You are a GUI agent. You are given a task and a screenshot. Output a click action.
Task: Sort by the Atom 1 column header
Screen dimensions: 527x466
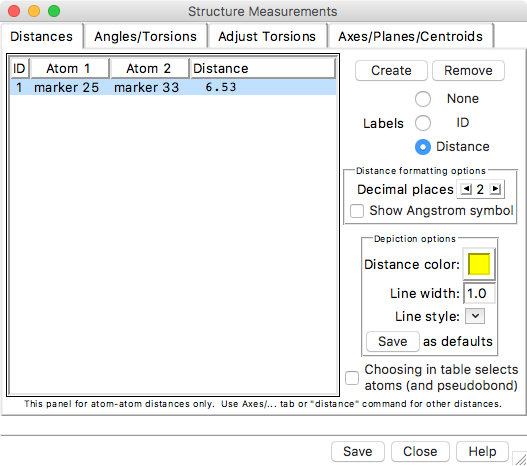tap(70, 69)
